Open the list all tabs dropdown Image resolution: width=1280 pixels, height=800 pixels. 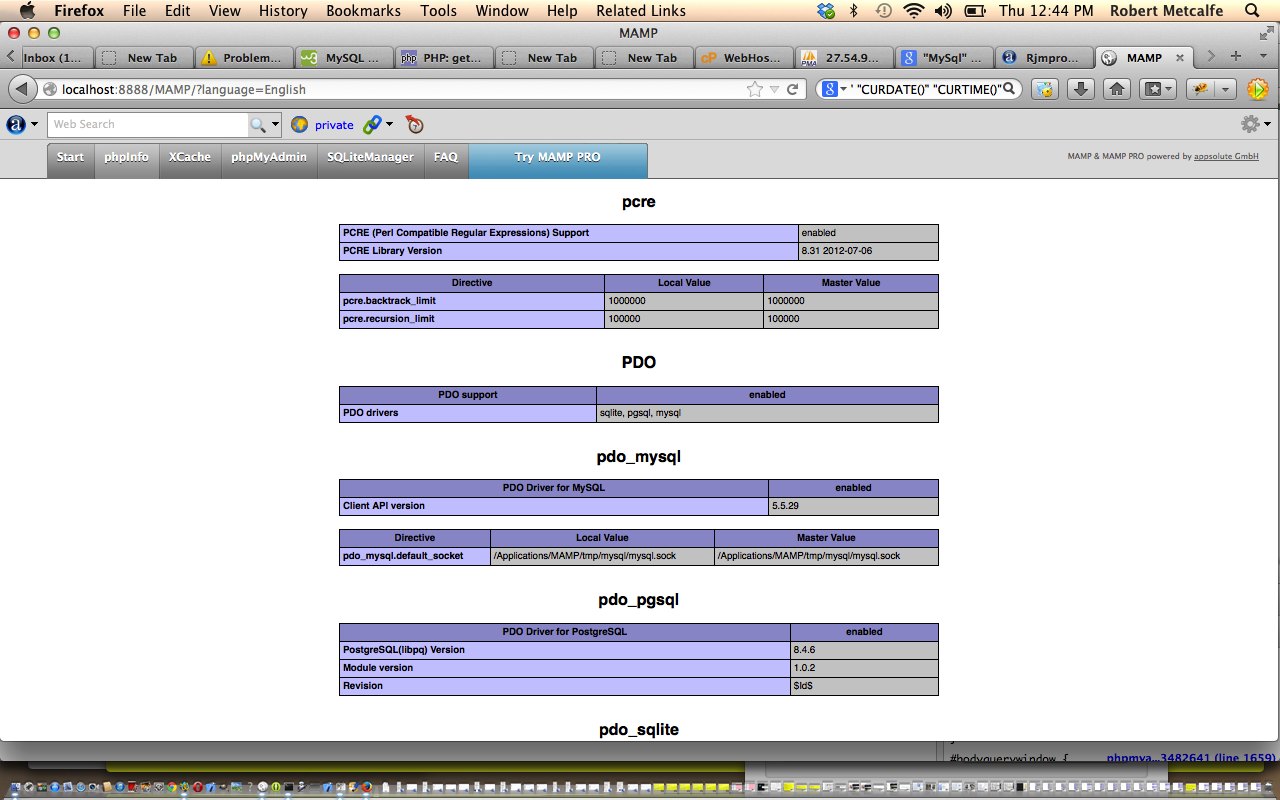click(x=1263, y=57)
